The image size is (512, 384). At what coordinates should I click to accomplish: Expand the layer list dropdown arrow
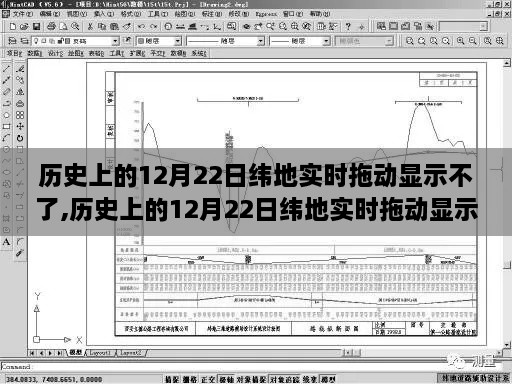coord(115,41)
